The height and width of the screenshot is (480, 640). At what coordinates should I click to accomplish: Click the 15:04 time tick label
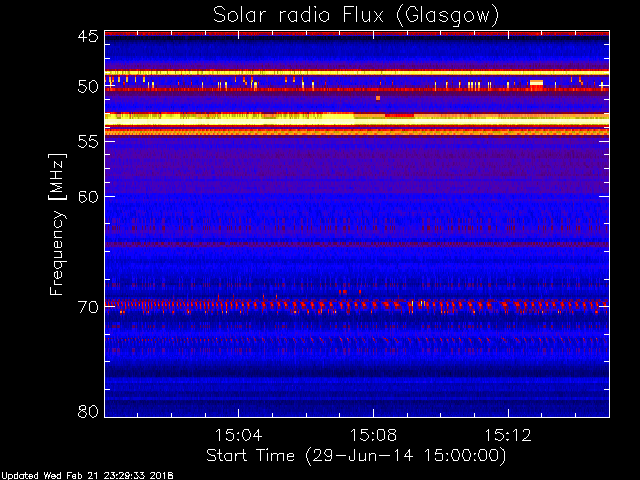coord(238,435)
